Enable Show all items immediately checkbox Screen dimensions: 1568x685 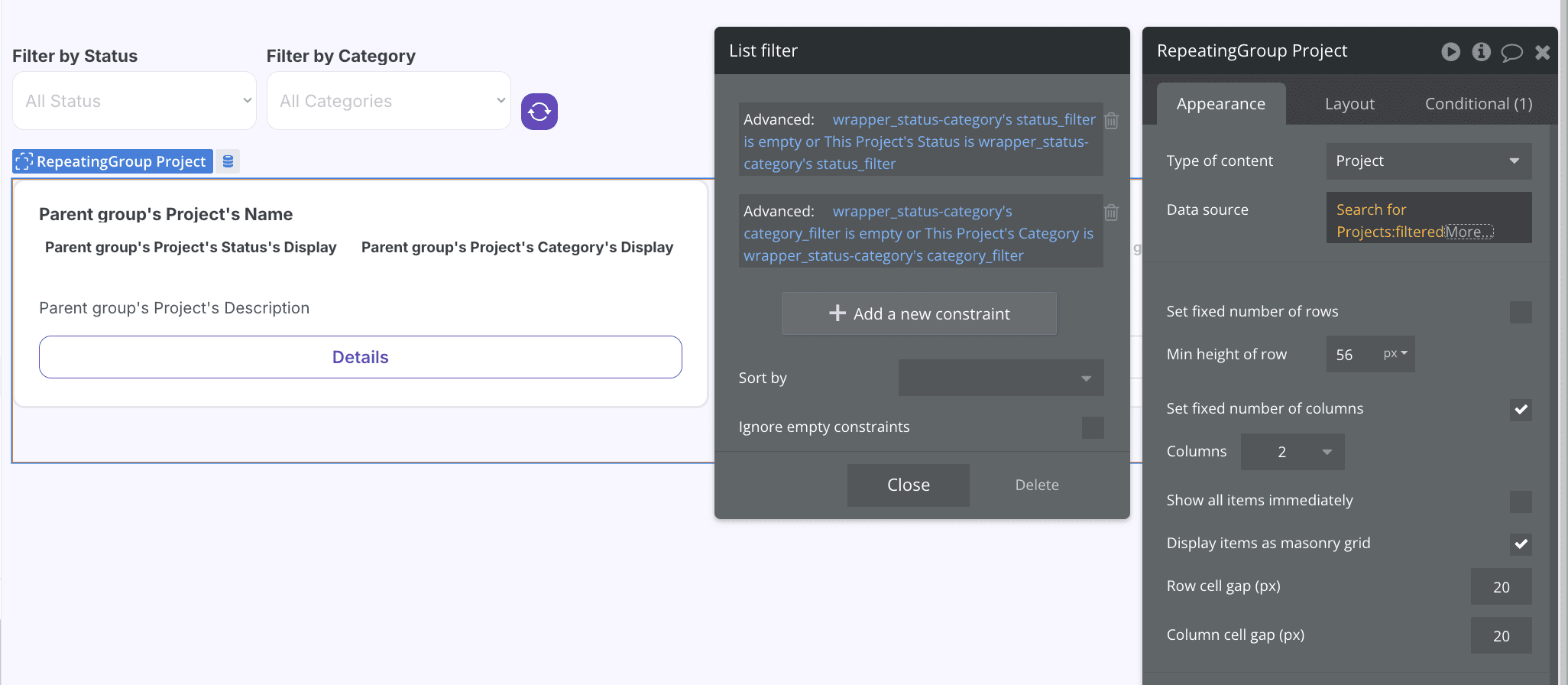click(1521, 502)
